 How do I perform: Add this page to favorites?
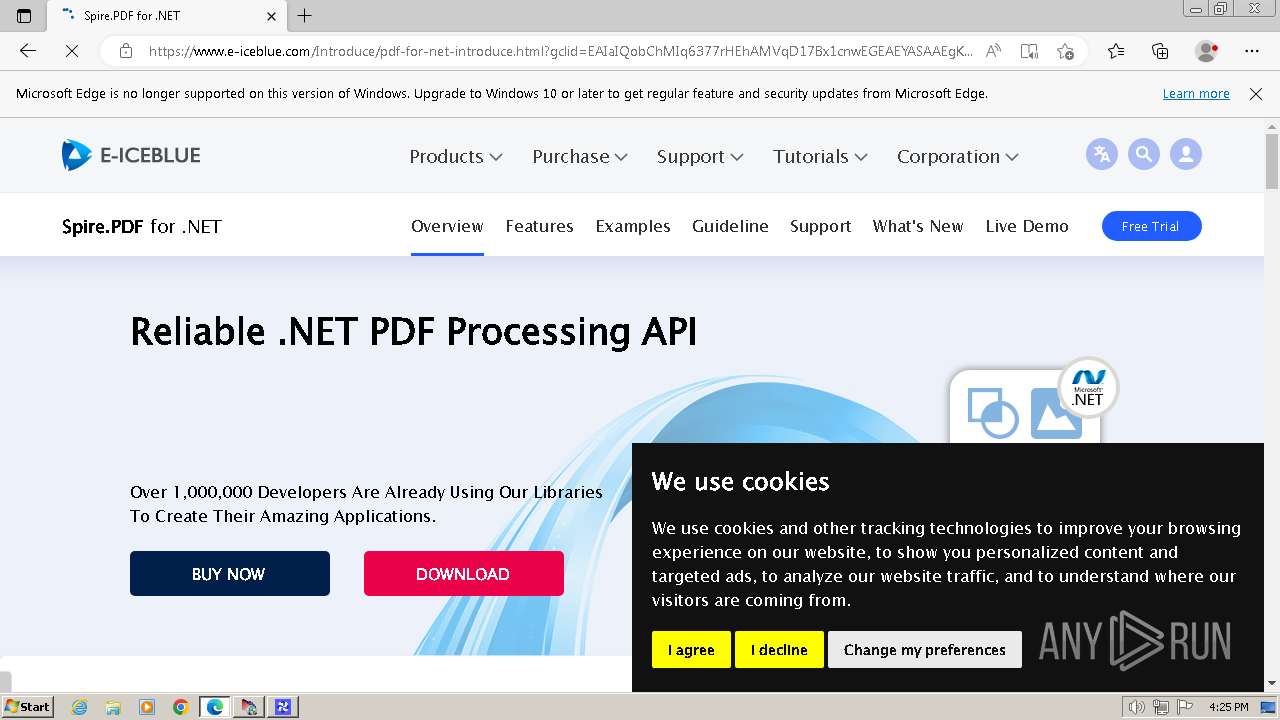click(1065, 51)
